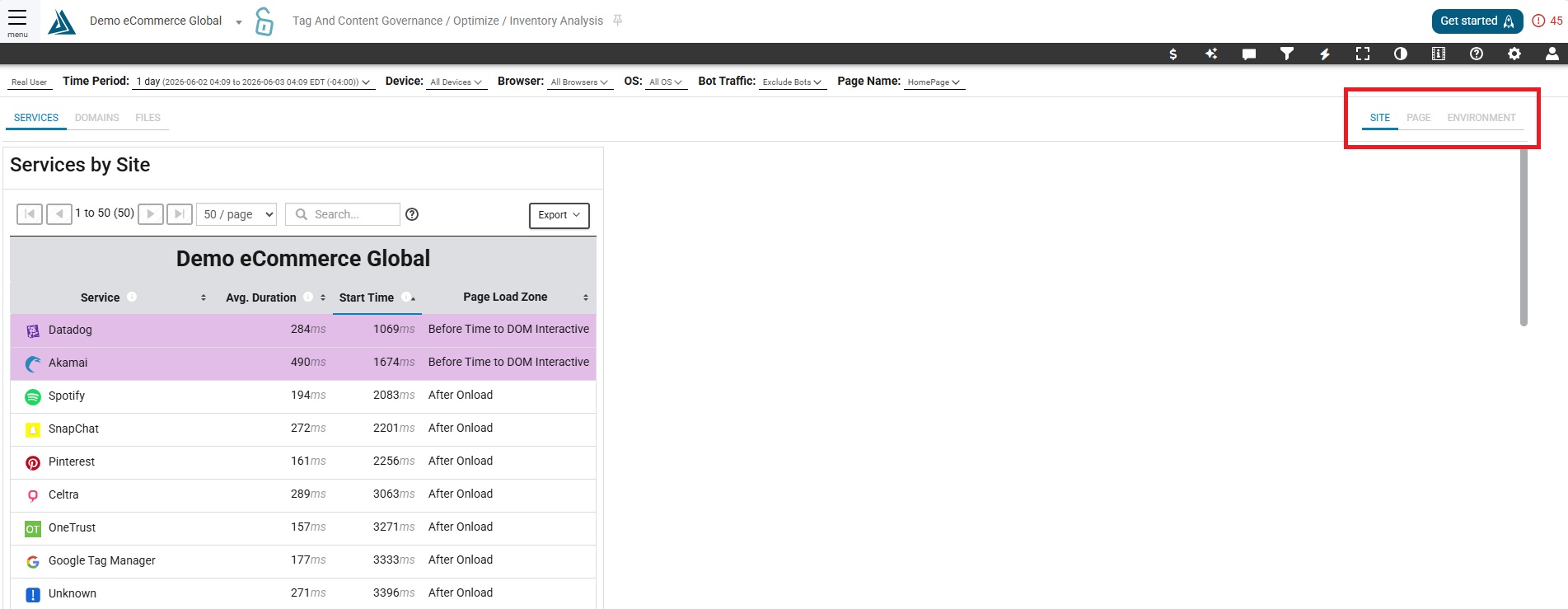Click Akamai's Before Time to DOM Interactive
The image size is (1568, 609).
508,362
